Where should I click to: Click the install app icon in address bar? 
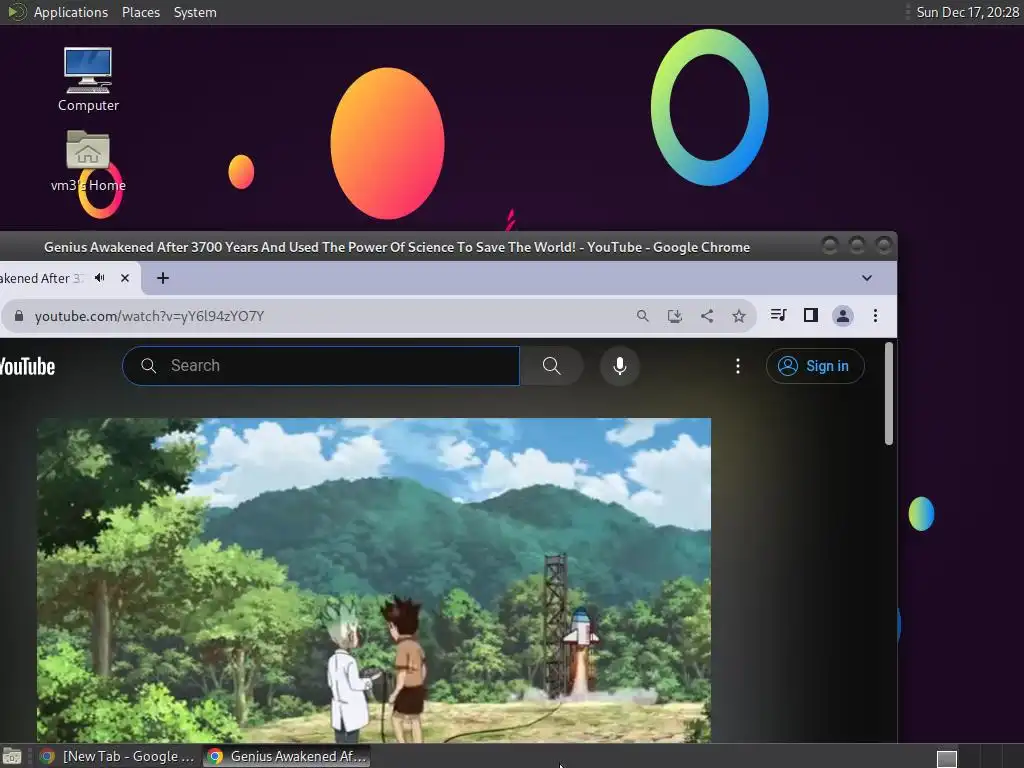675,316
